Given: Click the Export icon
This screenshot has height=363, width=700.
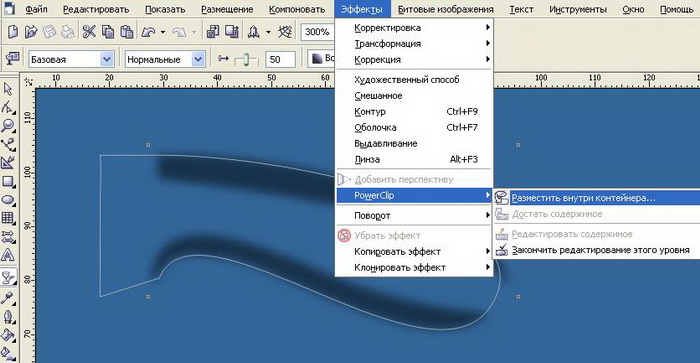Looking at the screenshot, I should click(232, 32).
